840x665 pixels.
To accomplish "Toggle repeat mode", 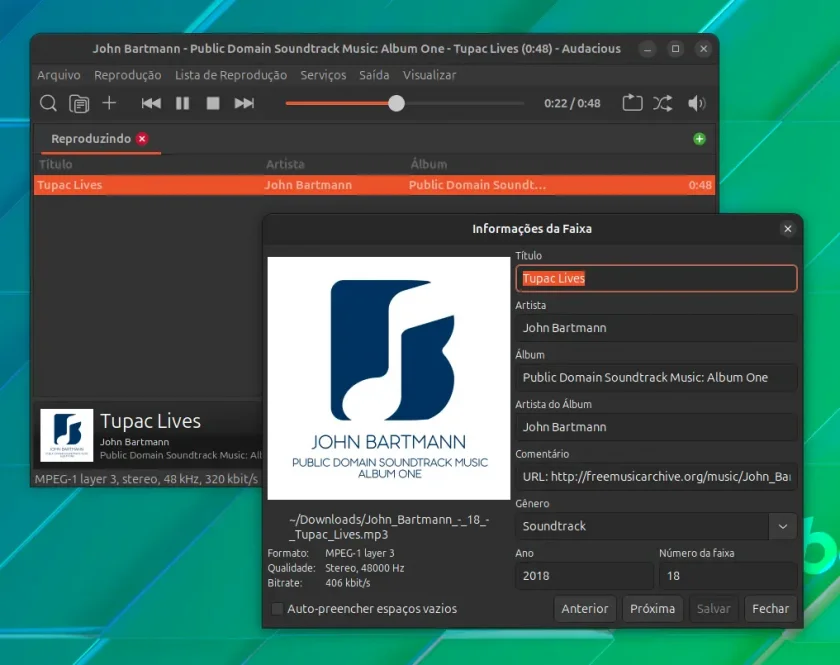I will click(x=632, y=102).
